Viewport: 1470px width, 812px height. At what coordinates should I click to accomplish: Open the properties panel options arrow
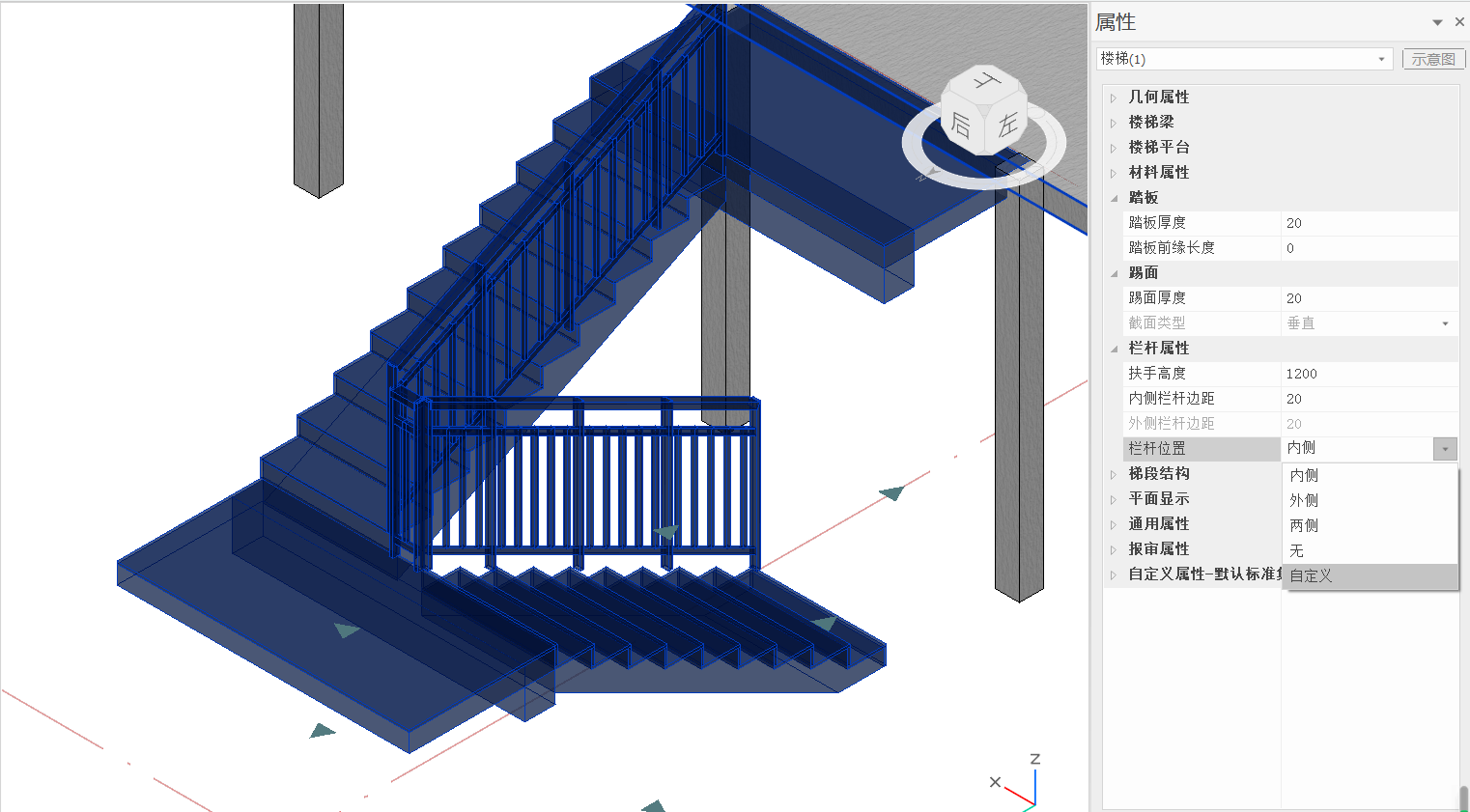click(x=1437, y=22)
